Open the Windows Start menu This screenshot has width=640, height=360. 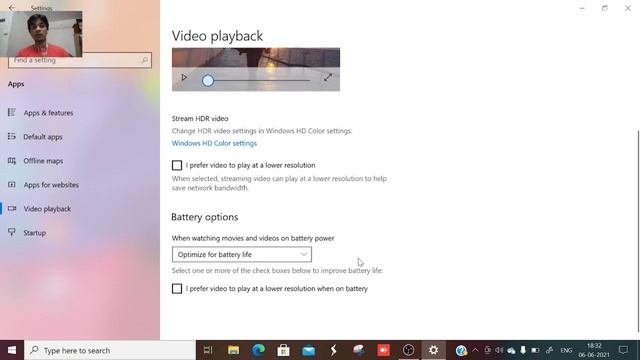point(12,350)
